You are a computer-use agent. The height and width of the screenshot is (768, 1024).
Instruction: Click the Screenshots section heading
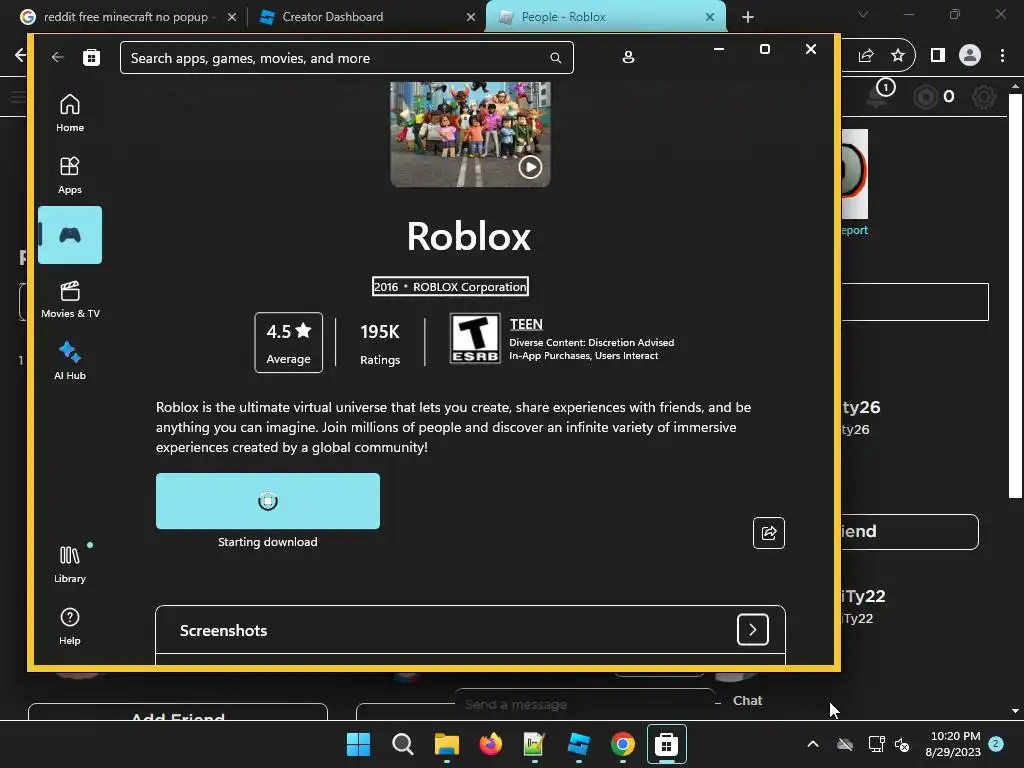[x=223, y=630]
